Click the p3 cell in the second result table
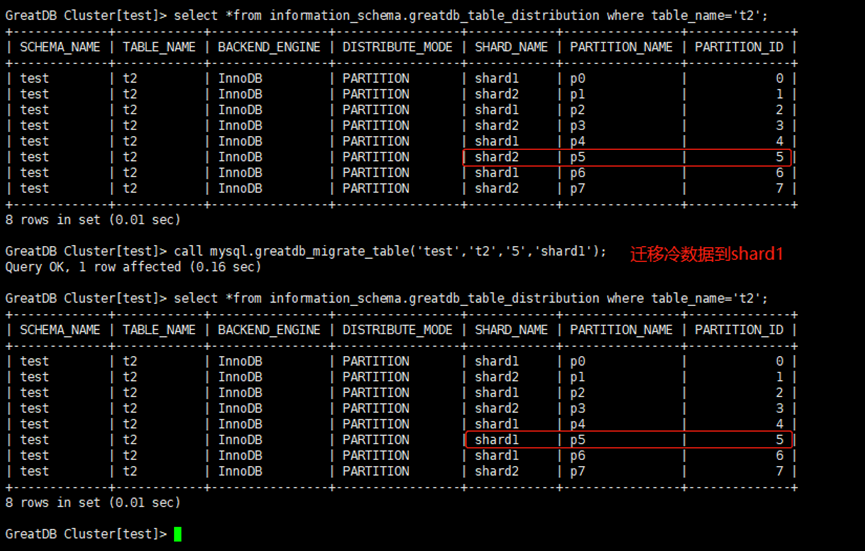Screen dimensions: 865x551 [x=578, y=408]
